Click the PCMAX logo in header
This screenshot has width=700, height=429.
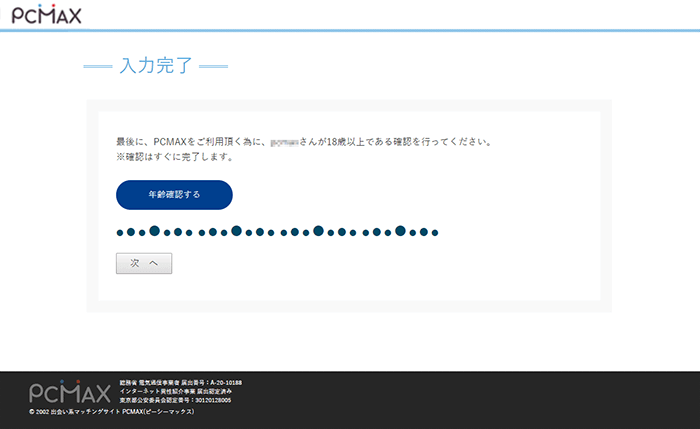(x=46, y=14)
